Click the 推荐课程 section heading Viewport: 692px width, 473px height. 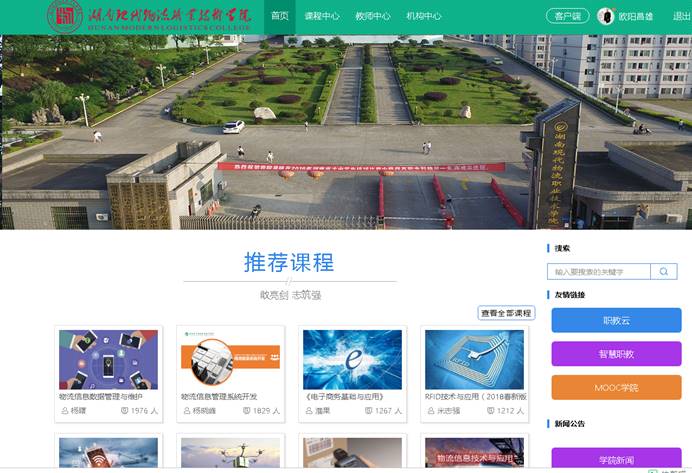click(x=290, y=263)
